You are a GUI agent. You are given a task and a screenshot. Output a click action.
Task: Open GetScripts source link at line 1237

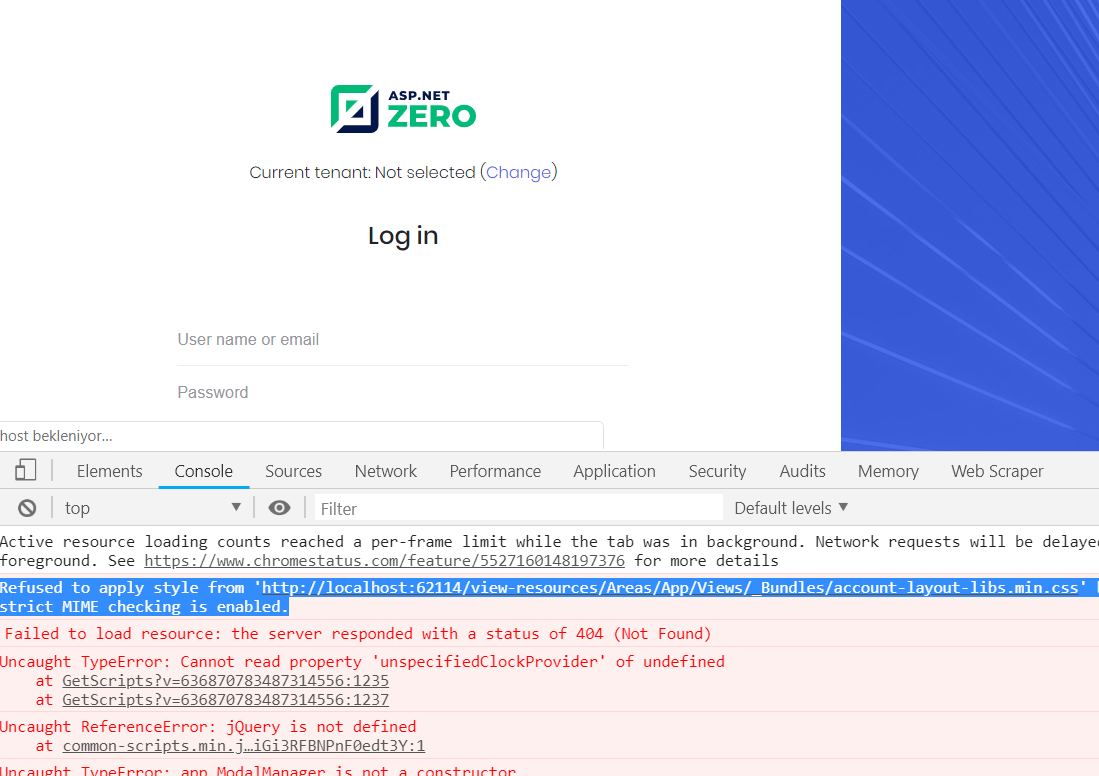226,700
